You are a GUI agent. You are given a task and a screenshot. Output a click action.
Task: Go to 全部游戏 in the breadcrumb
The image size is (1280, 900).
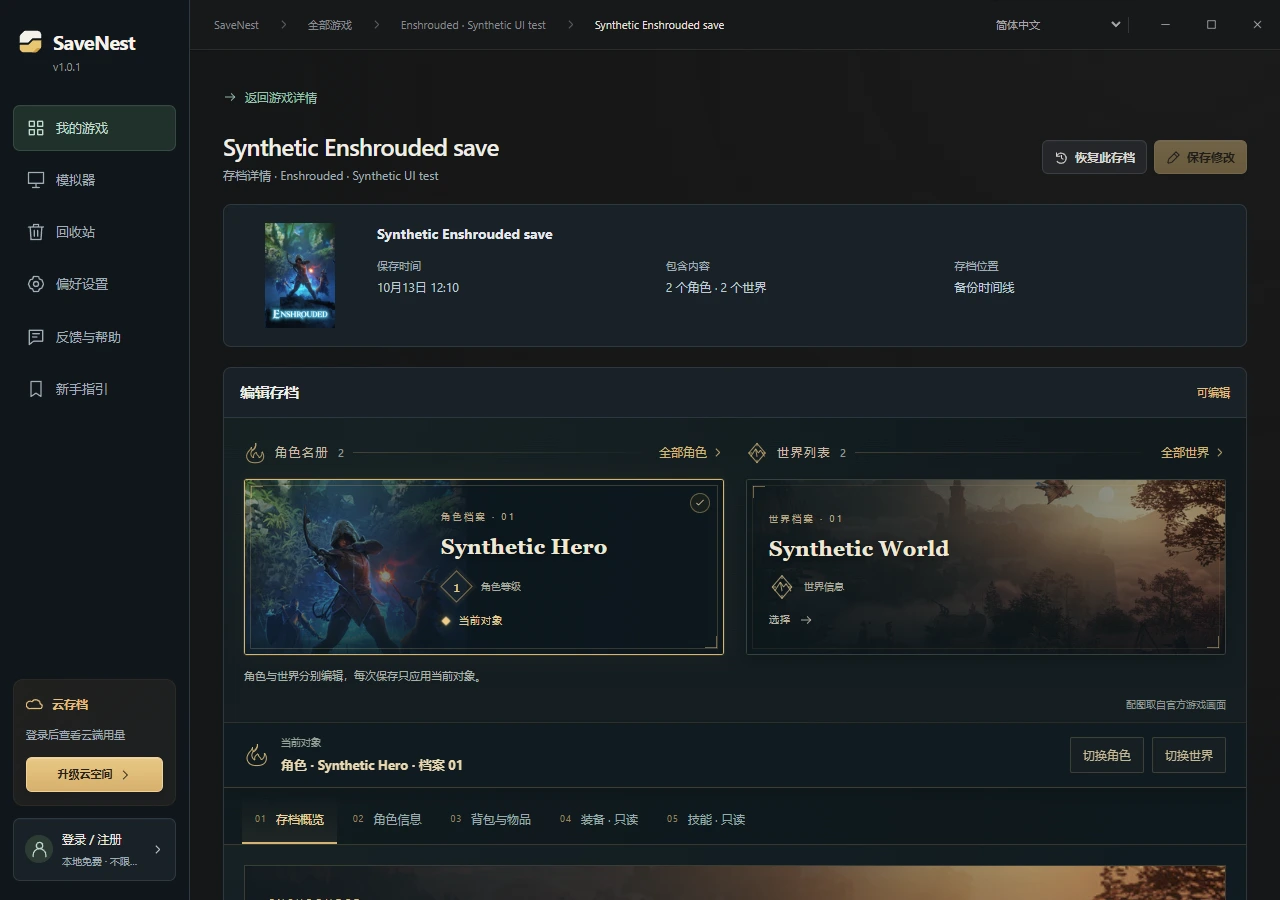(x=330, y=25)
